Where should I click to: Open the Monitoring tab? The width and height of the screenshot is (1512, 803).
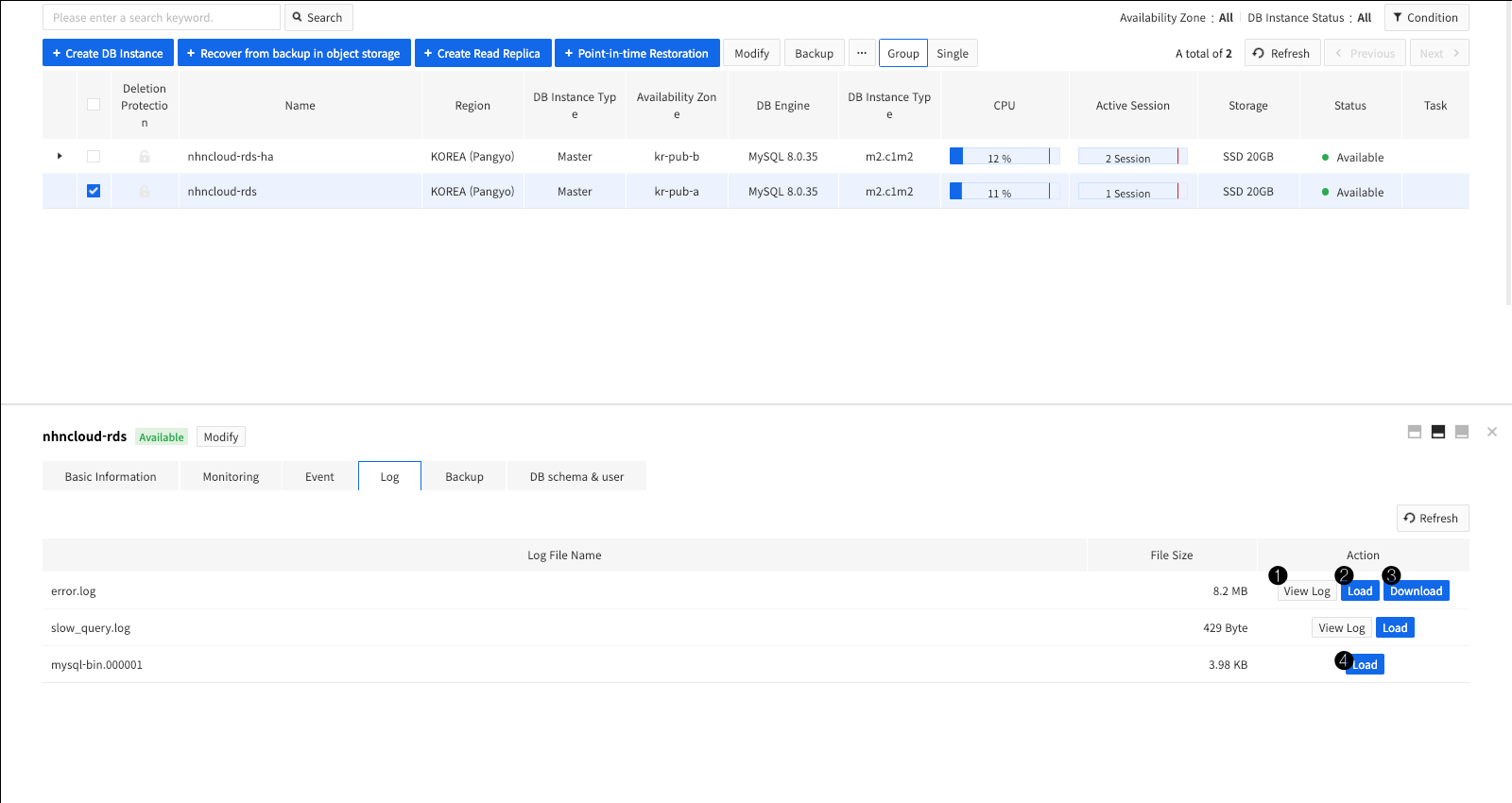[x=231, y=476]
